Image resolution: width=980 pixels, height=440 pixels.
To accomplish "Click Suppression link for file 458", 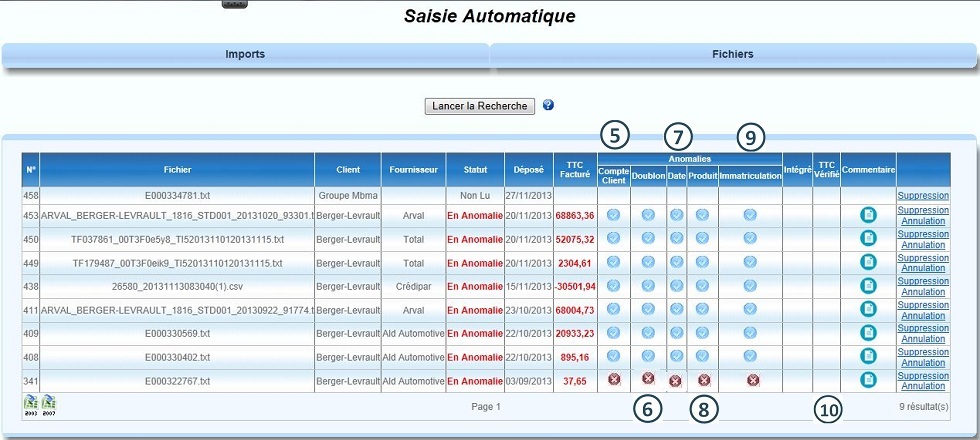I will [922, 196].
